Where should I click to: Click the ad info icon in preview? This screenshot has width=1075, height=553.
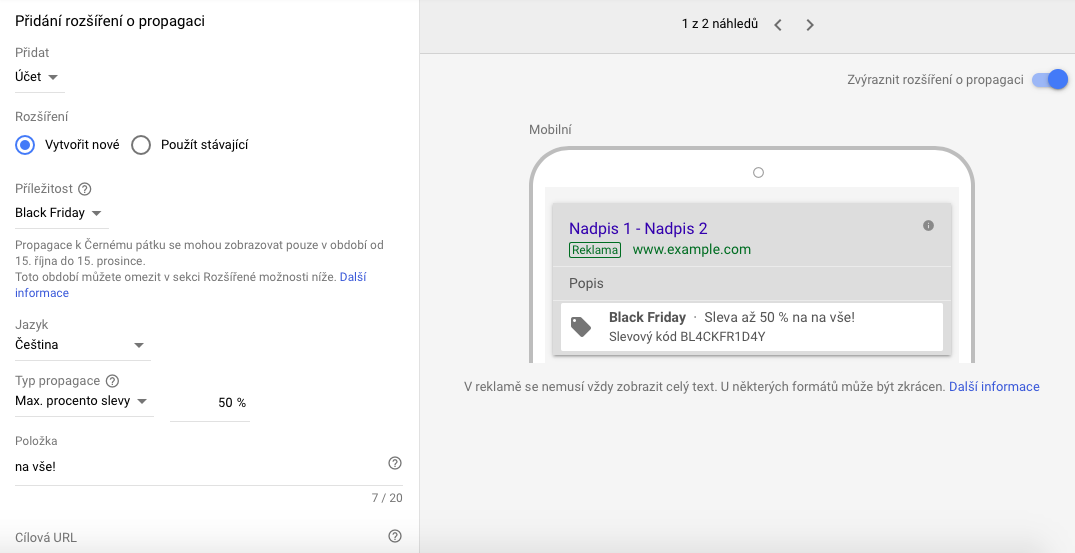(928, 225)
